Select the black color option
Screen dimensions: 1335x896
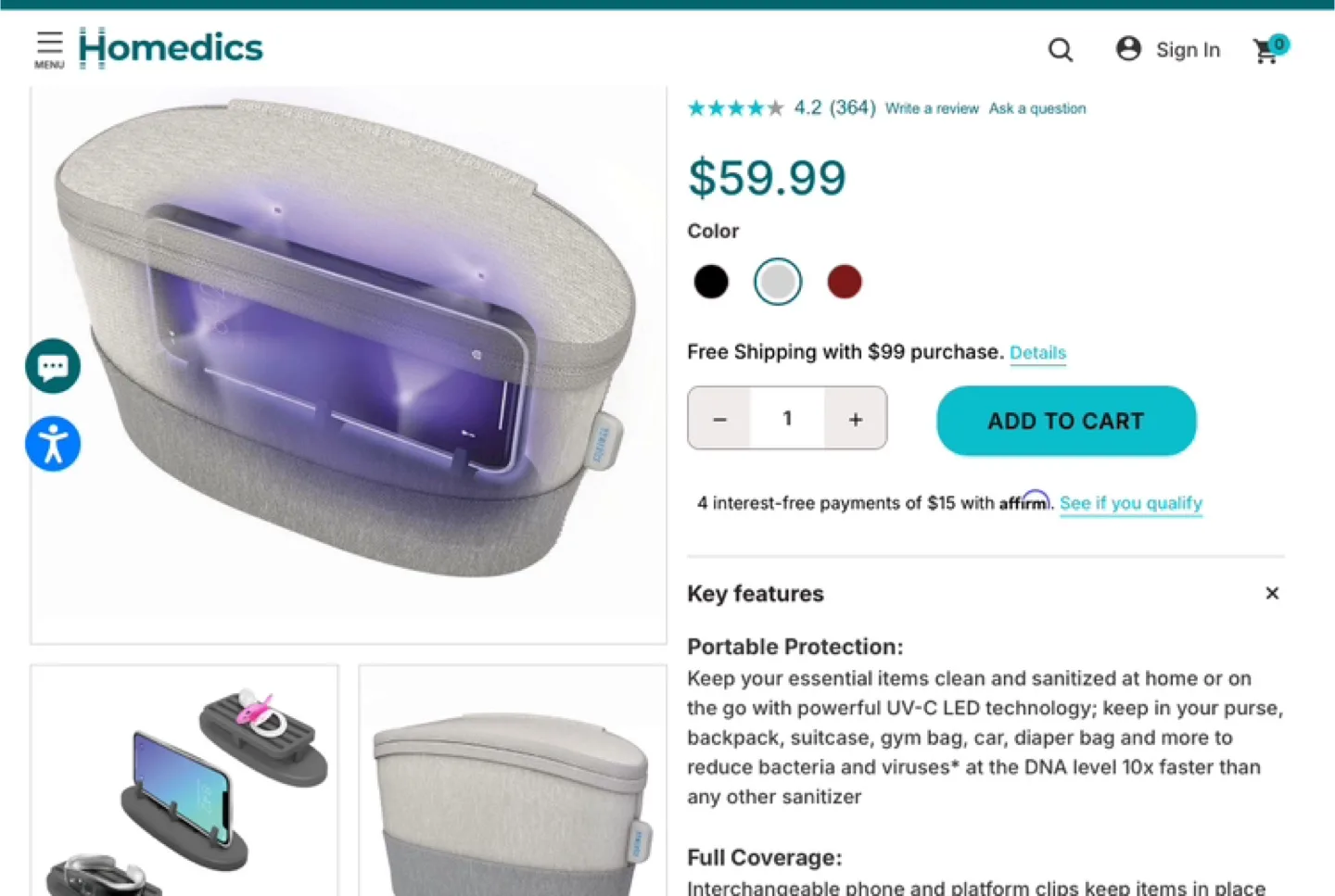(x=710, y=281)
